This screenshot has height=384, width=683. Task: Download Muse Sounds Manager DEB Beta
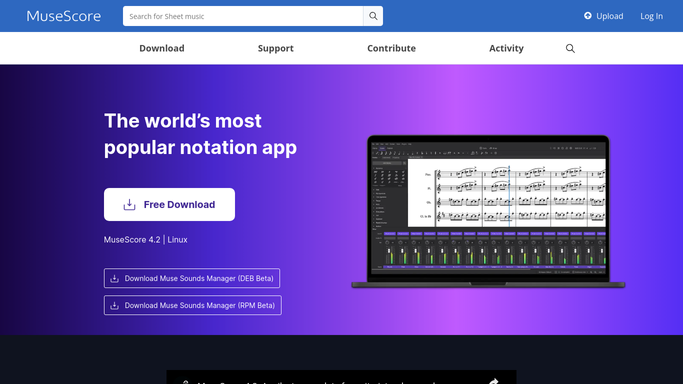pyautogui.click(x=192, y=278)
